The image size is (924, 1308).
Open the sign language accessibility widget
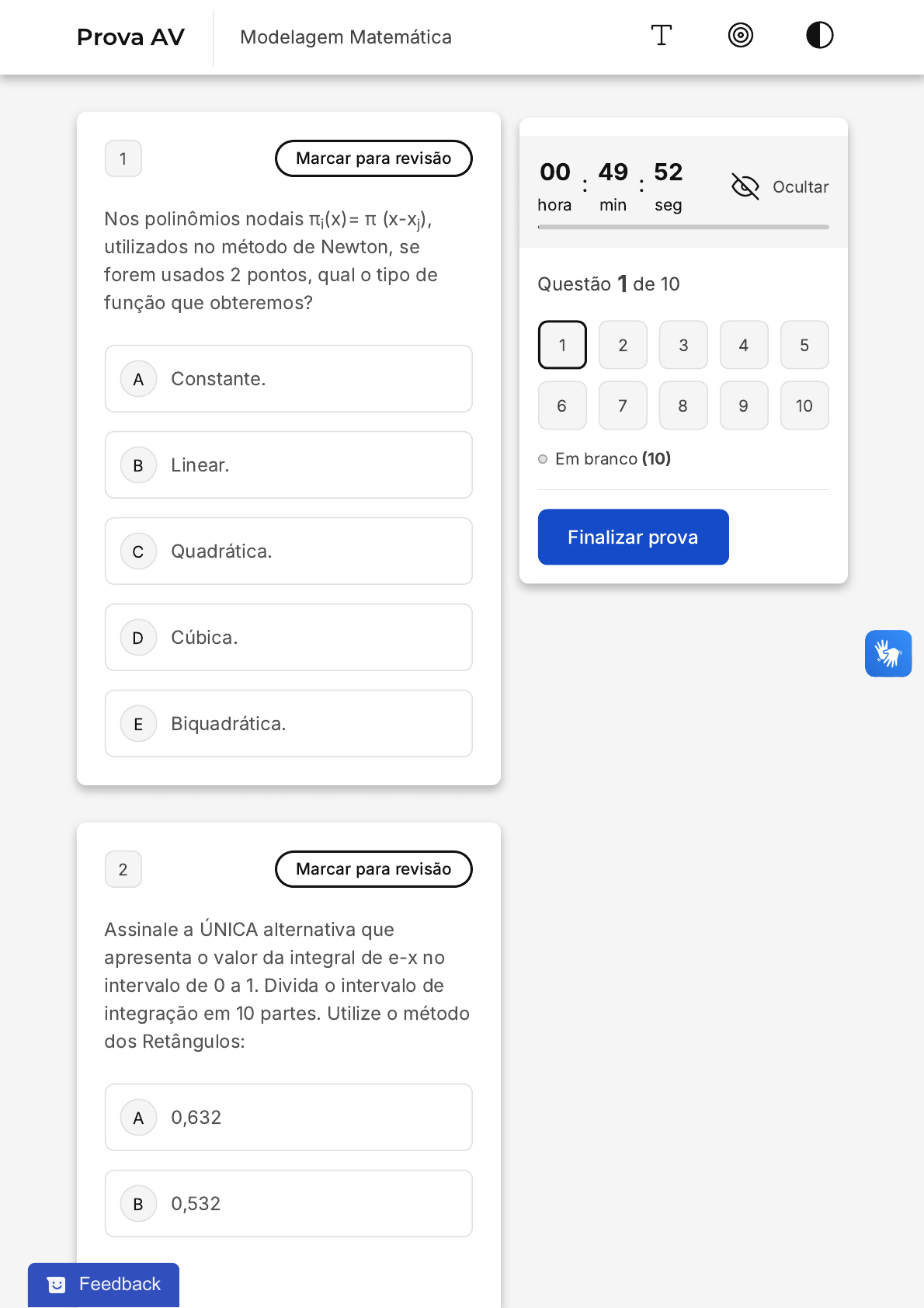point(888,653)
